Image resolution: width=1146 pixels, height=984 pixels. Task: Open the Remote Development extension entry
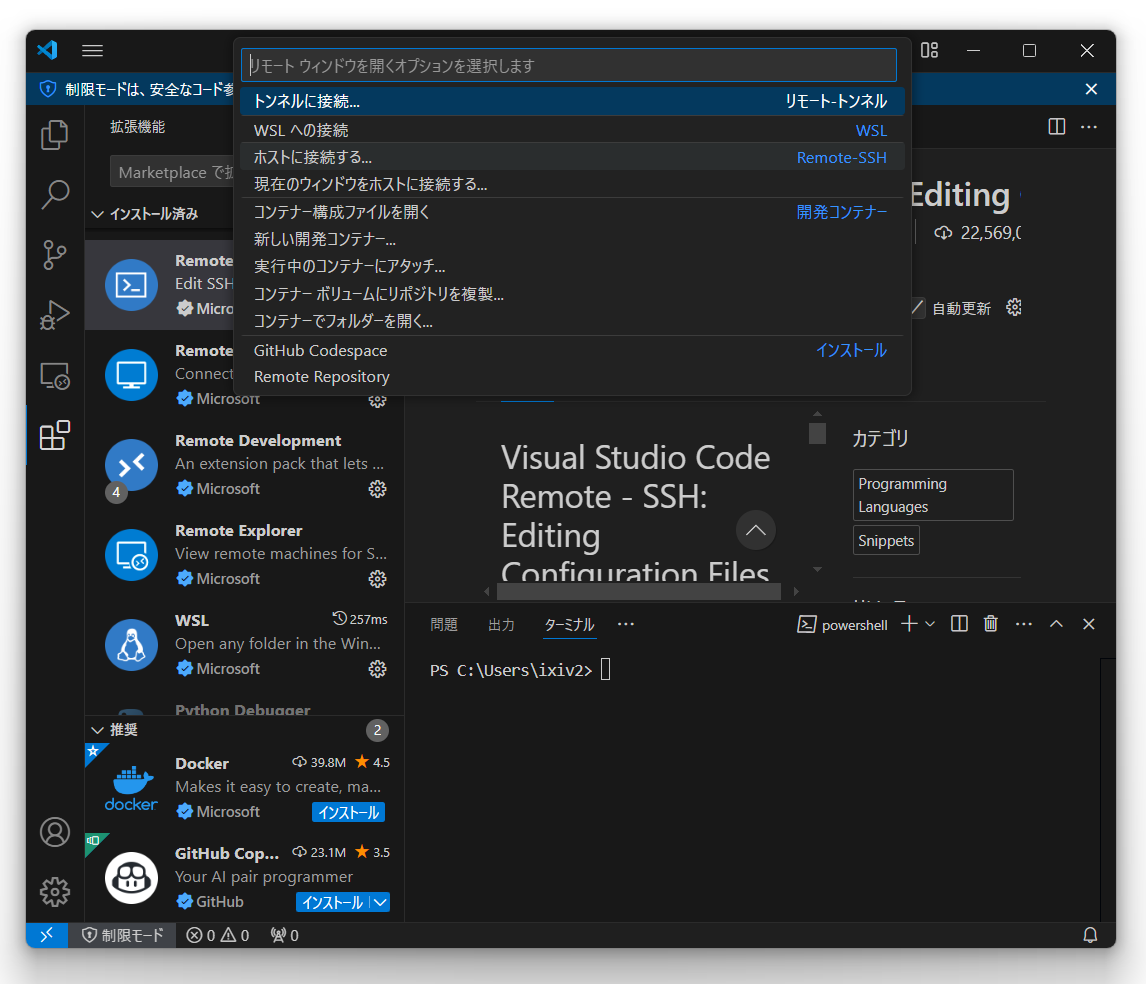[x=245, y=465]
